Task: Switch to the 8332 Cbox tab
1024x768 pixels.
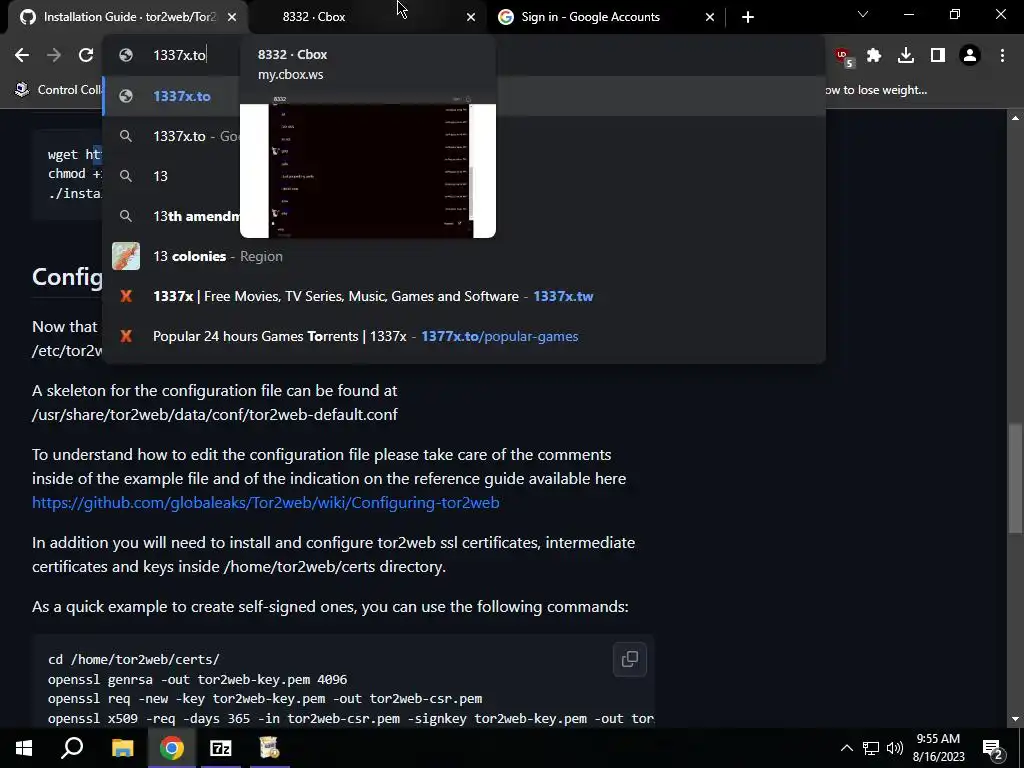Action: coord(368,17)
